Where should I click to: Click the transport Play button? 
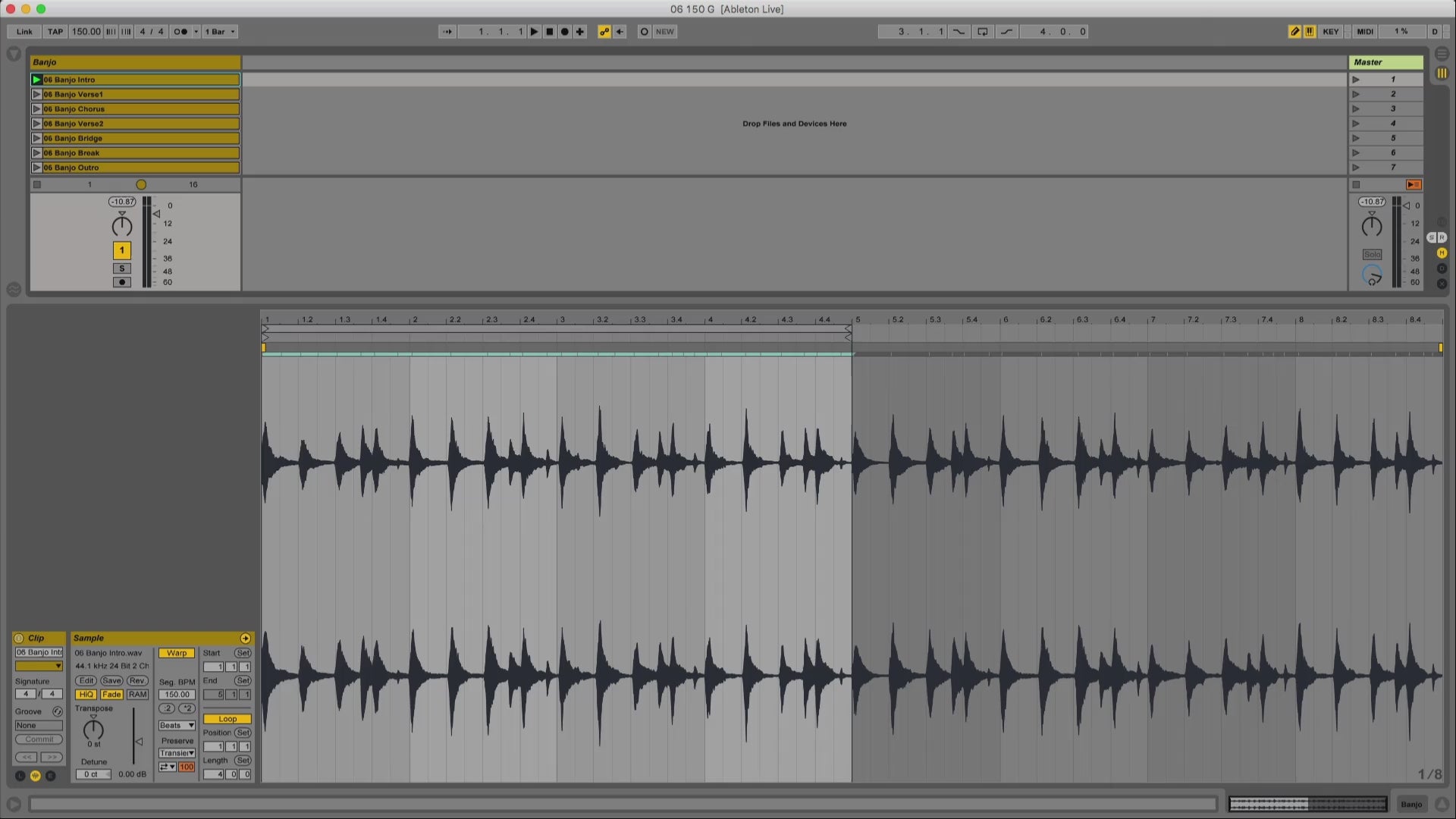[x=534, y=32]
